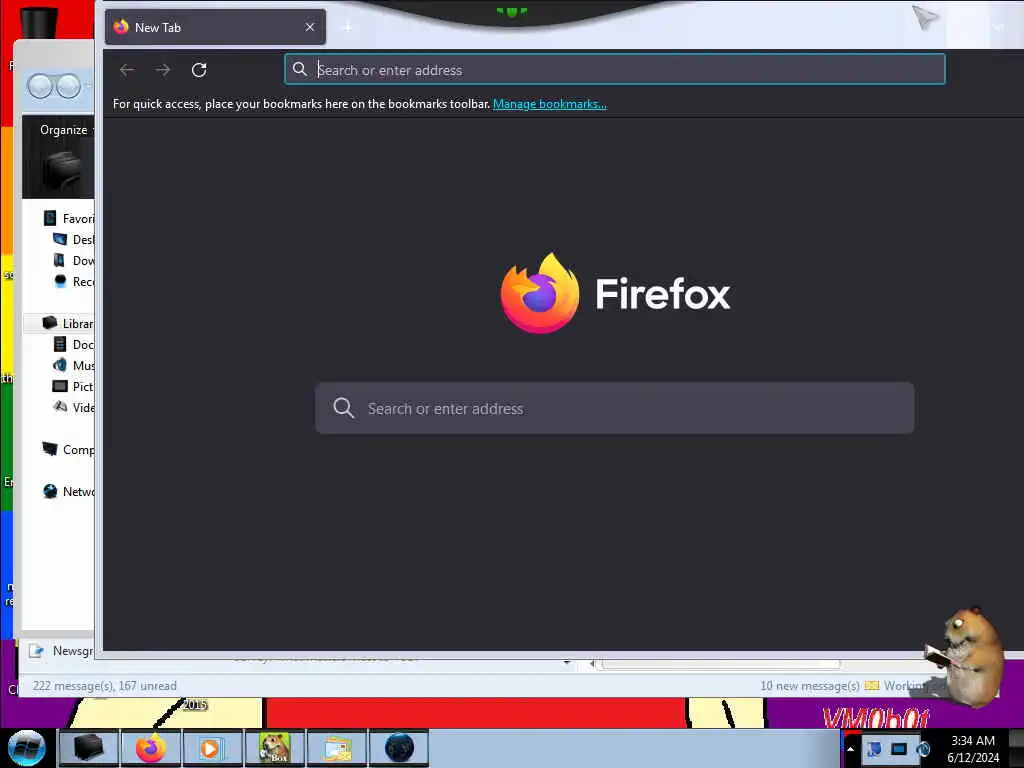Click the paper plane icon at top right

(x=925, y=18)
